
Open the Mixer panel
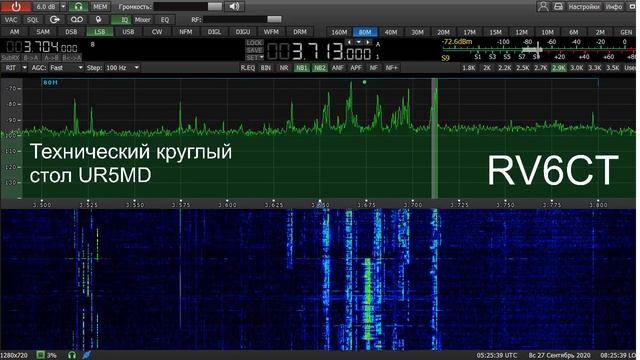142,20
